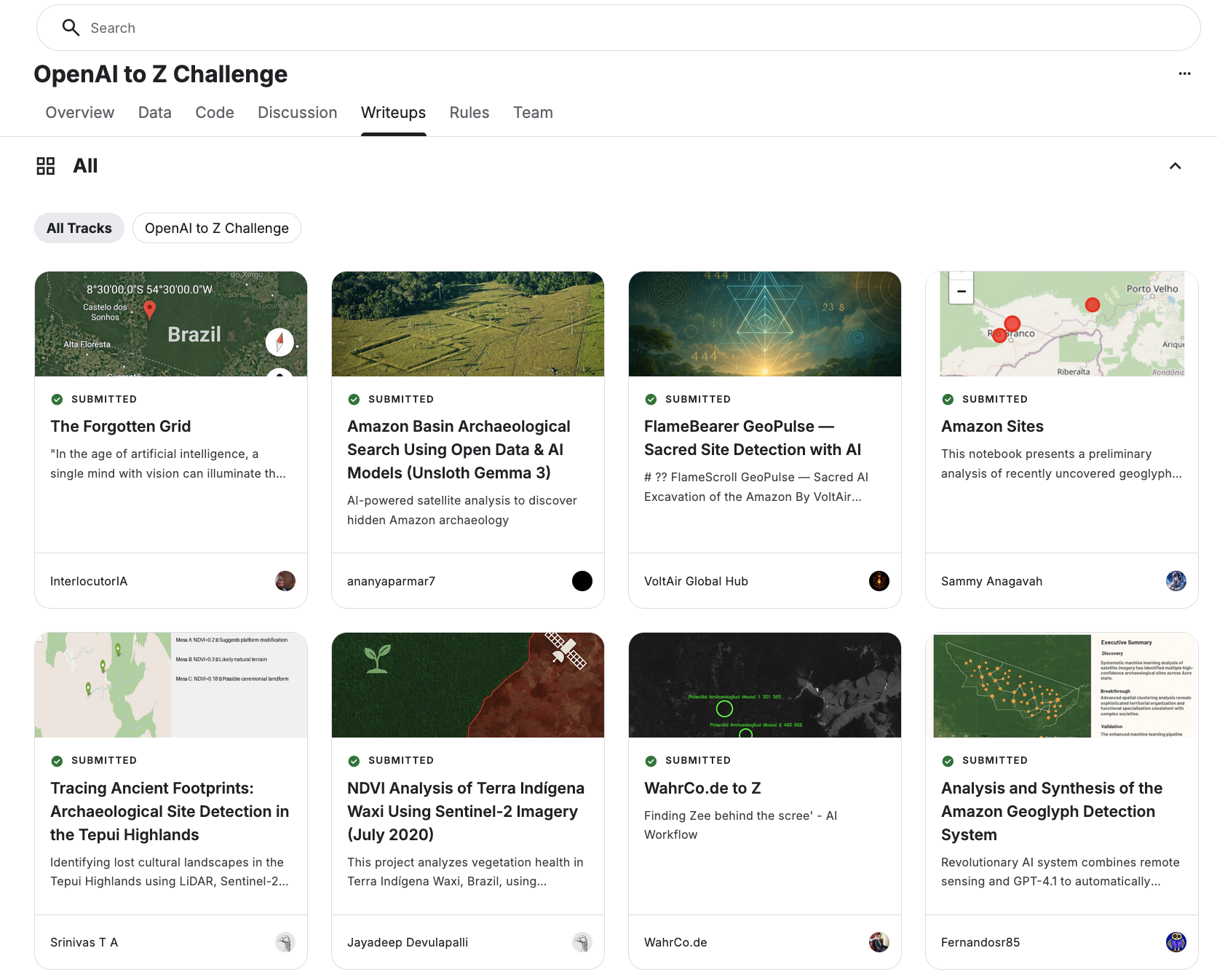Click the submitted checkmark on The Forgotten Grid
The height and width of the screenshot is (980, 1217).
pos(57,399)
